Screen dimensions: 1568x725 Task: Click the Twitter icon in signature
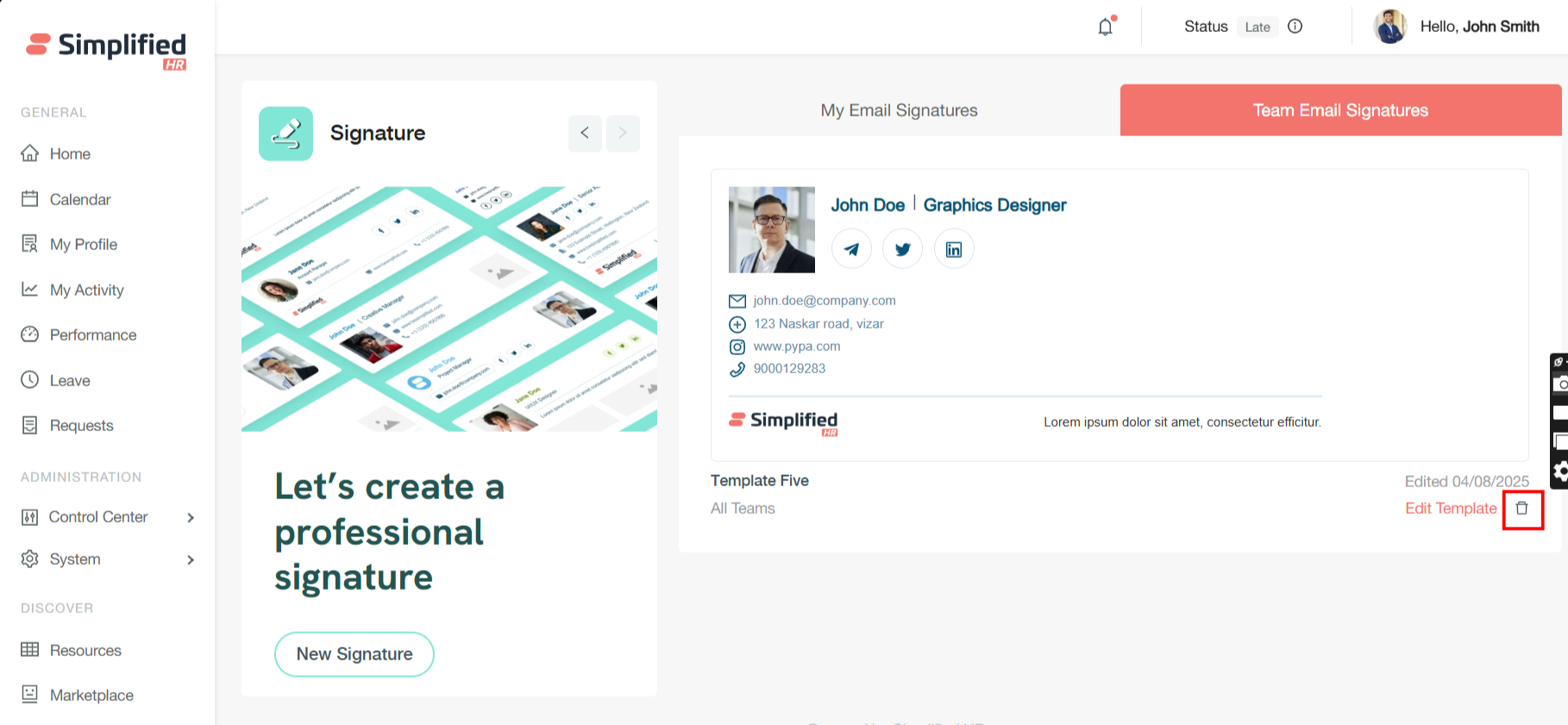(902, 249)
